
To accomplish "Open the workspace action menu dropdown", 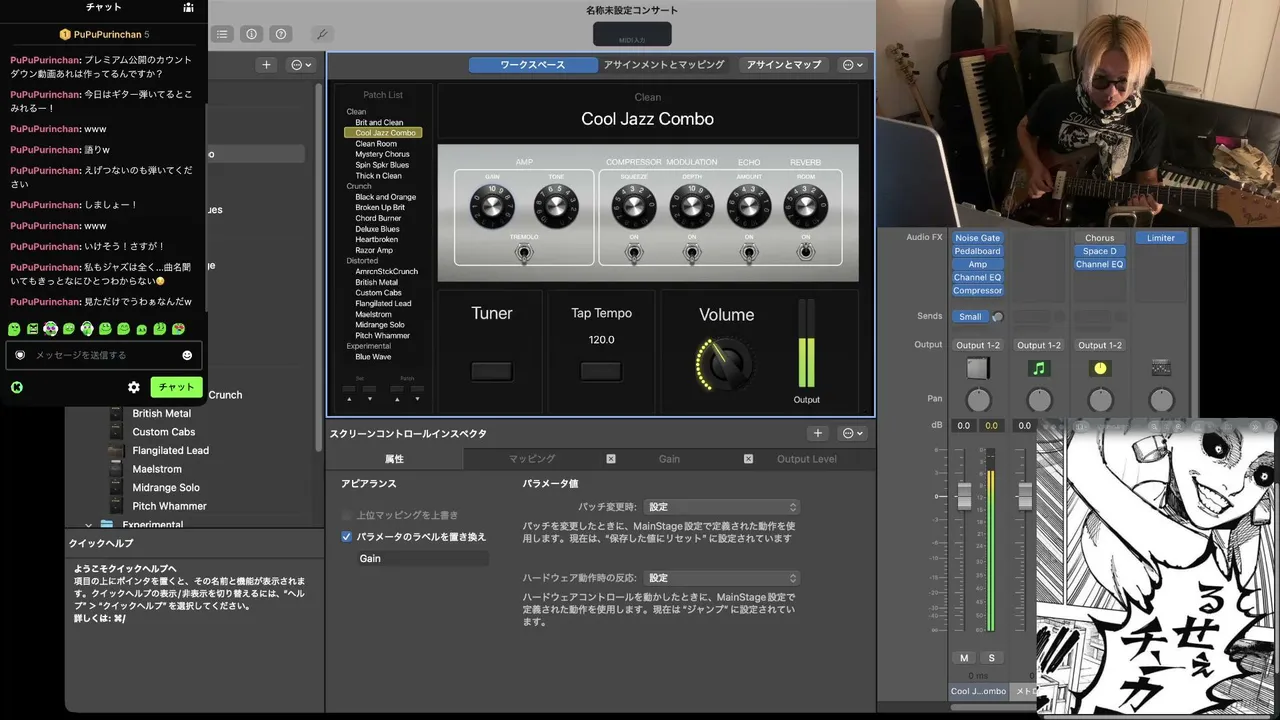I will pos(853,65).
